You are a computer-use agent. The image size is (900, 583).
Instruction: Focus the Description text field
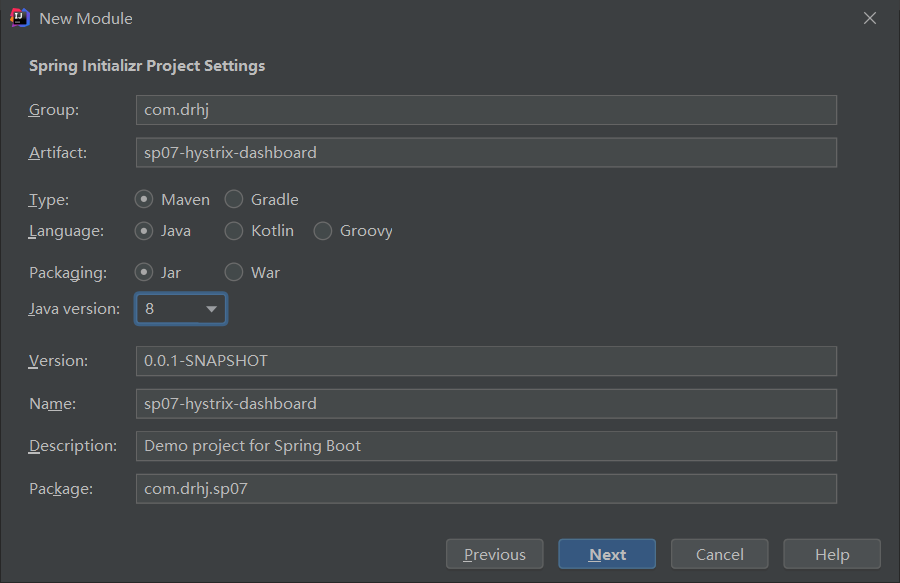[486, 446]
